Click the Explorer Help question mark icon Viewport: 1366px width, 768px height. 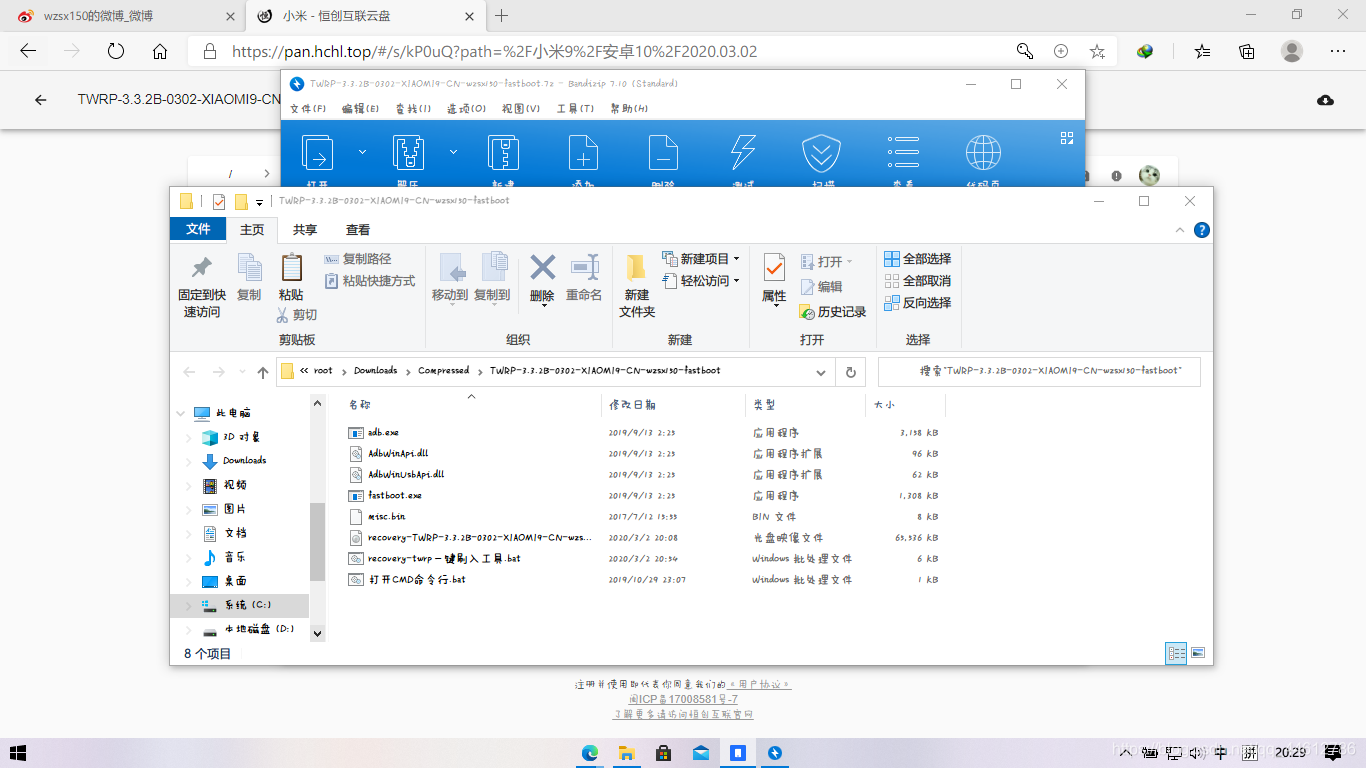point(1202,230)
